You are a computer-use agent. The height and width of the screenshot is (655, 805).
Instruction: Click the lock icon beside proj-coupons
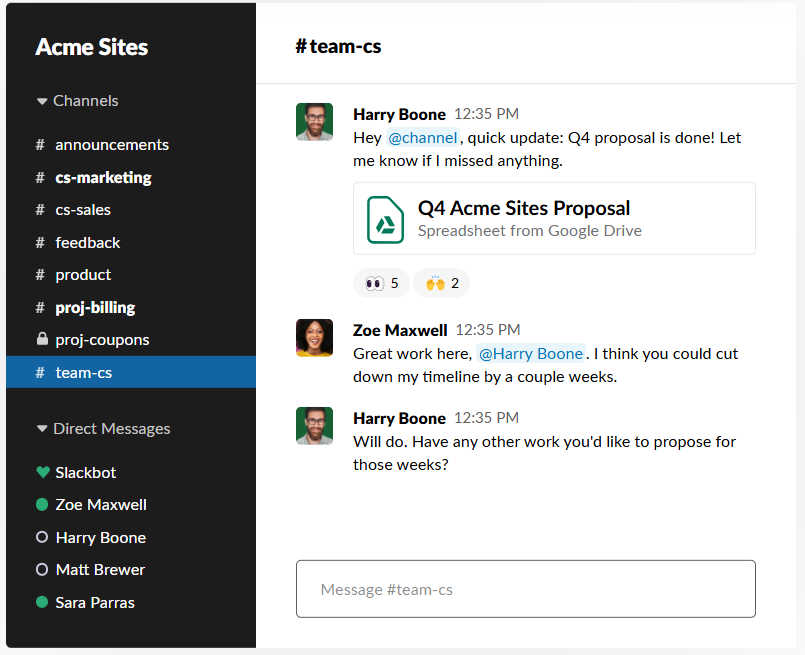coord(41,340)
